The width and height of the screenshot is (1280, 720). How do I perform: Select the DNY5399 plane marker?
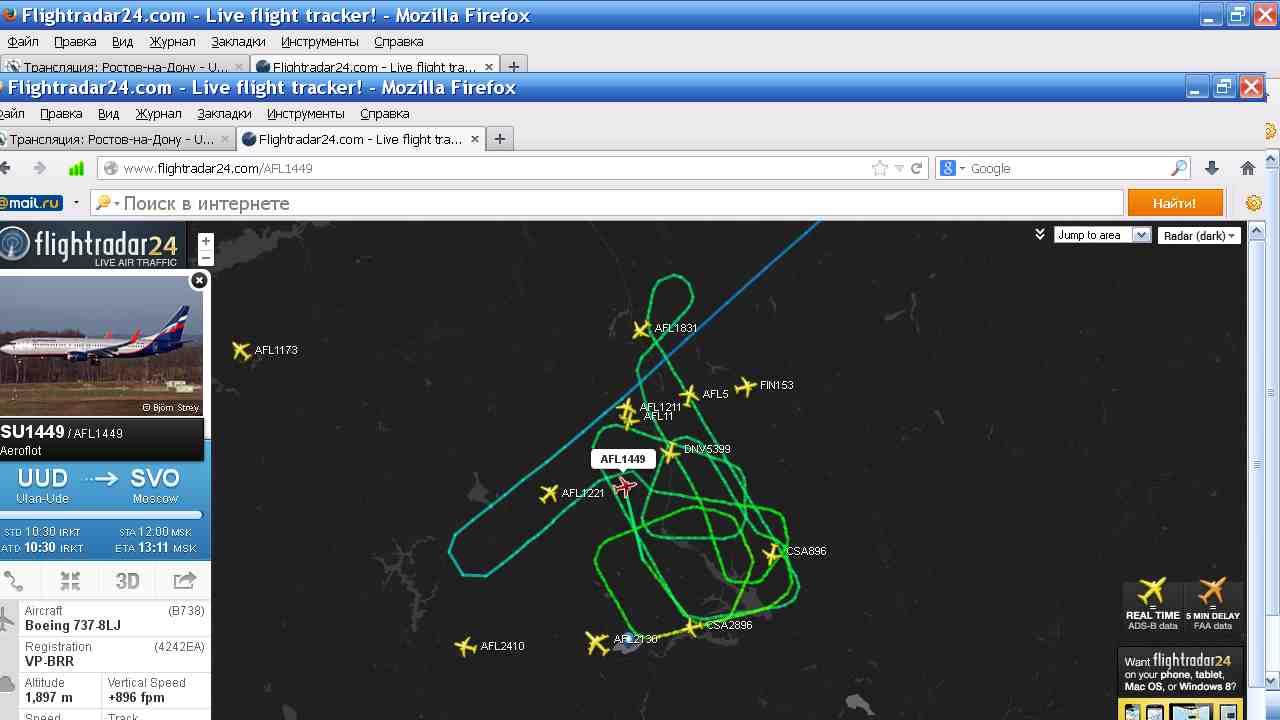(x=671, y=452)
